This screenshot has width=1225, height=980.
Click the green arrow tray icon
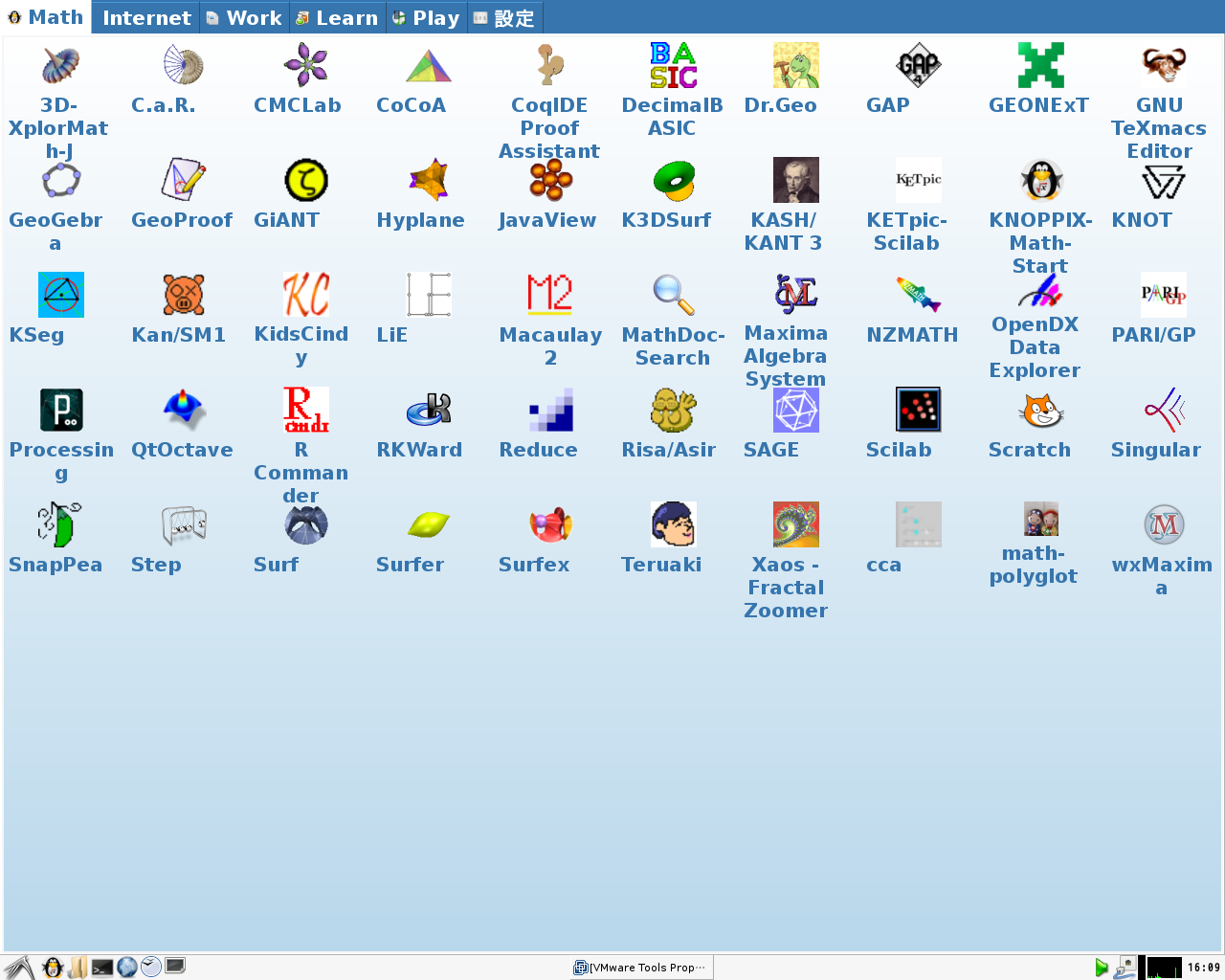point(1102,968)
